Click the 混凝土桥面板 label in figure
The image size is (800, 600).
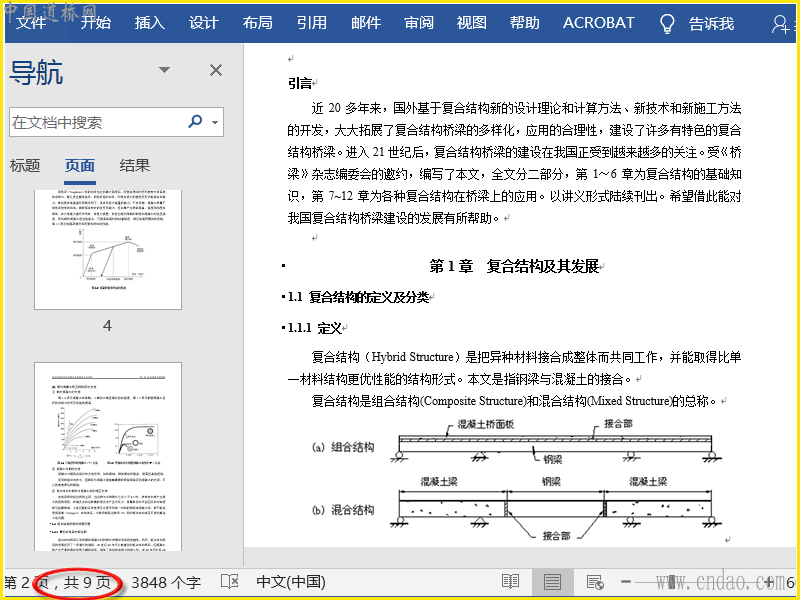[486, 424]
